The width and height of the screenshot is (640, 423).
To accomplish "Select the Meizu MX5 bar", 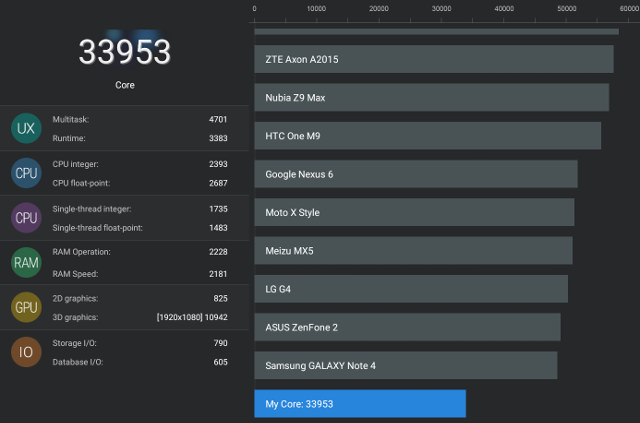I will tap(413, 251).
